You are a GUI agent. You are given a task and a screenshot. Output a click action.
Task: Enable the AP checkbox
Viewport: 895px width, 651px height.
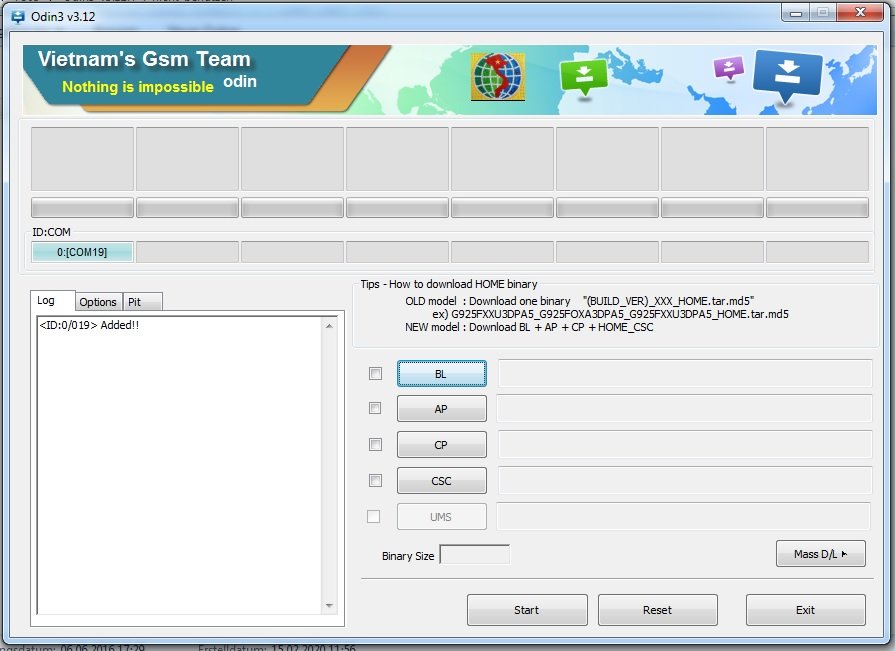375,409
